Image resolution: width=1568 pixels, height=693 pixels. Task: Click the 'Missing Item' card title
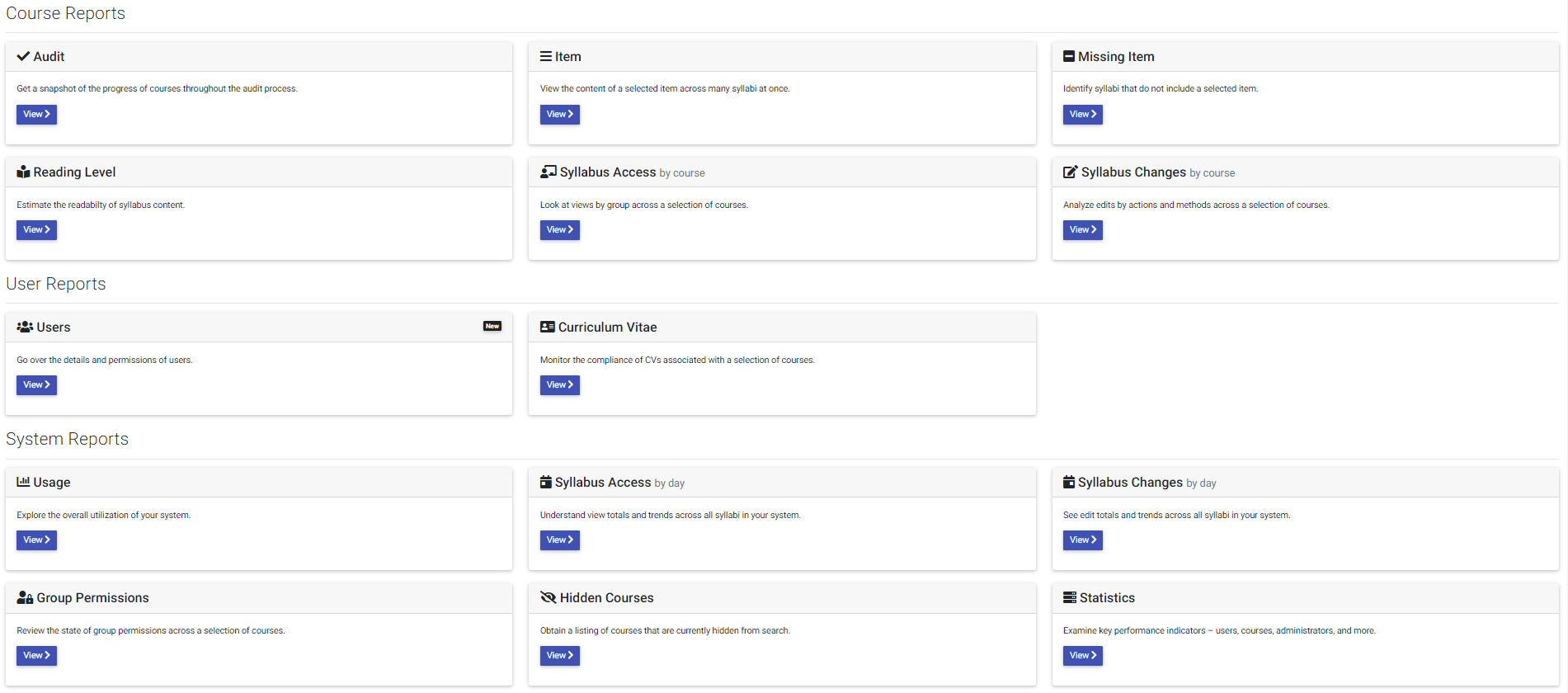pyautogui.click(x=1116, y=56)
